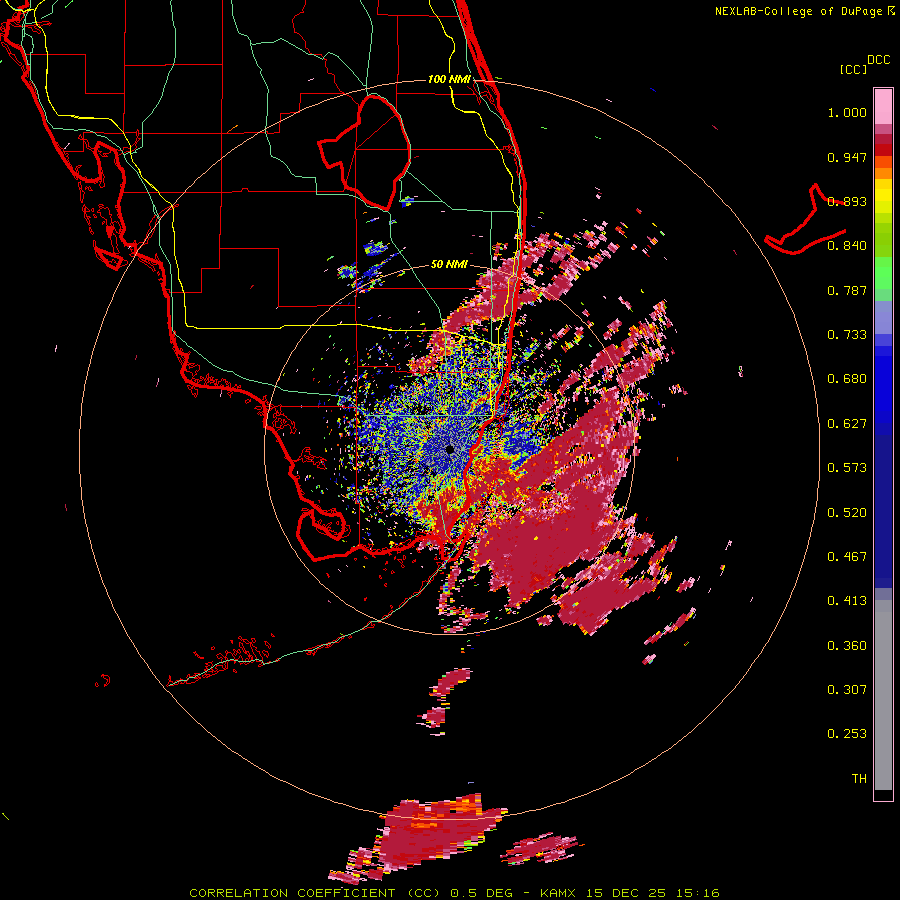Screen dimensions: 900x900
Task: Select the 0.413 scale value
Action: click(x=847, y=601)
